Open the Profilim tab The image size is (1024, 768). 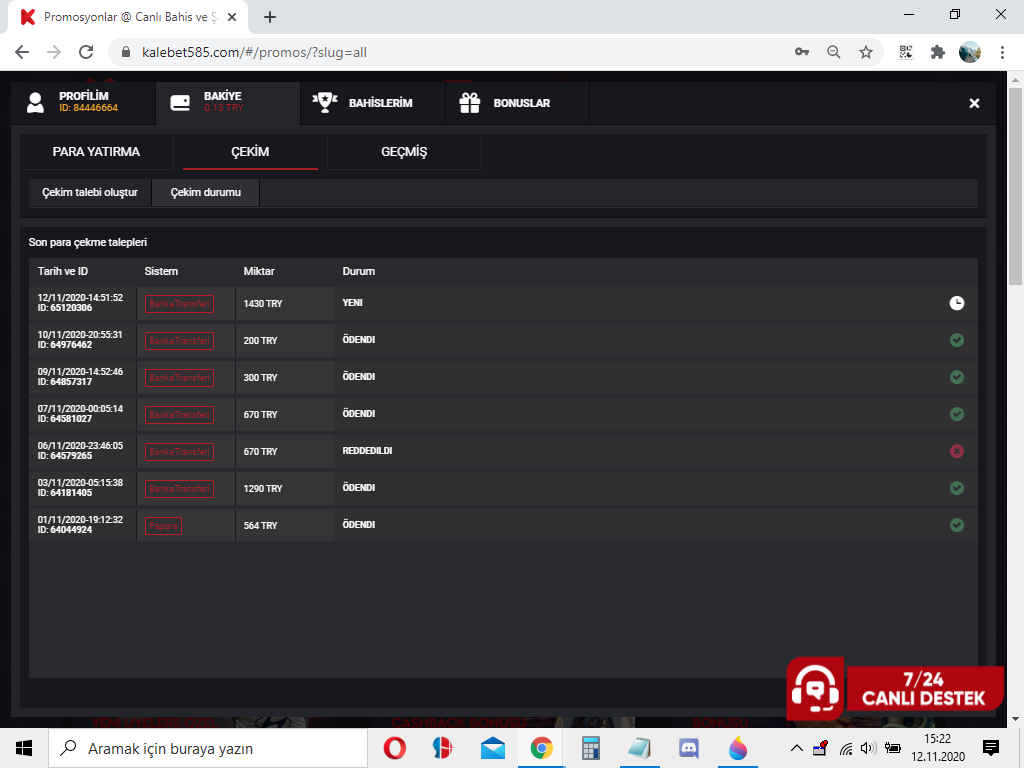(83, 103)
